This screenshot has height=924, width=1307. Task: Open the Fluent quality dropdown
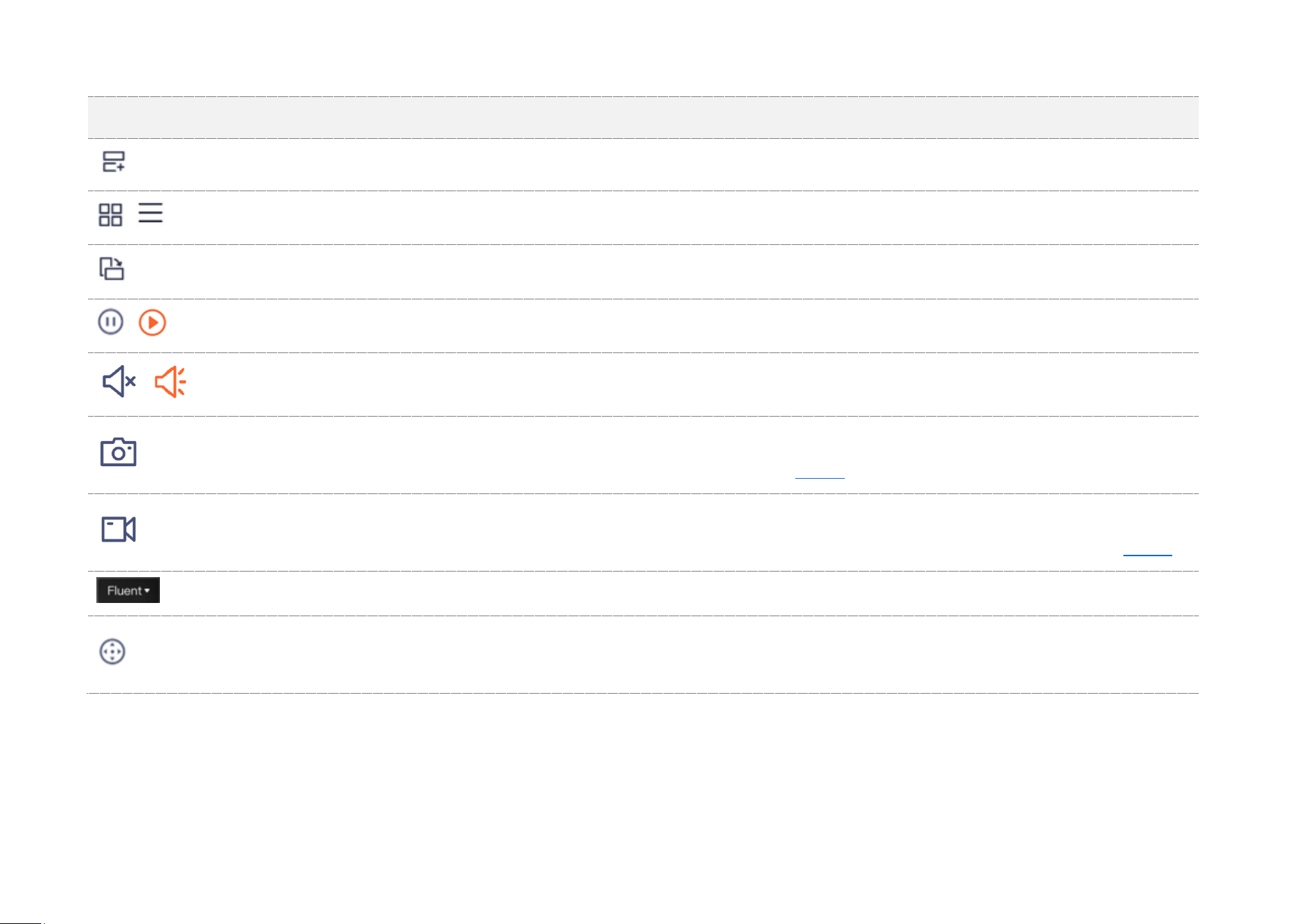tap(128, 590)
